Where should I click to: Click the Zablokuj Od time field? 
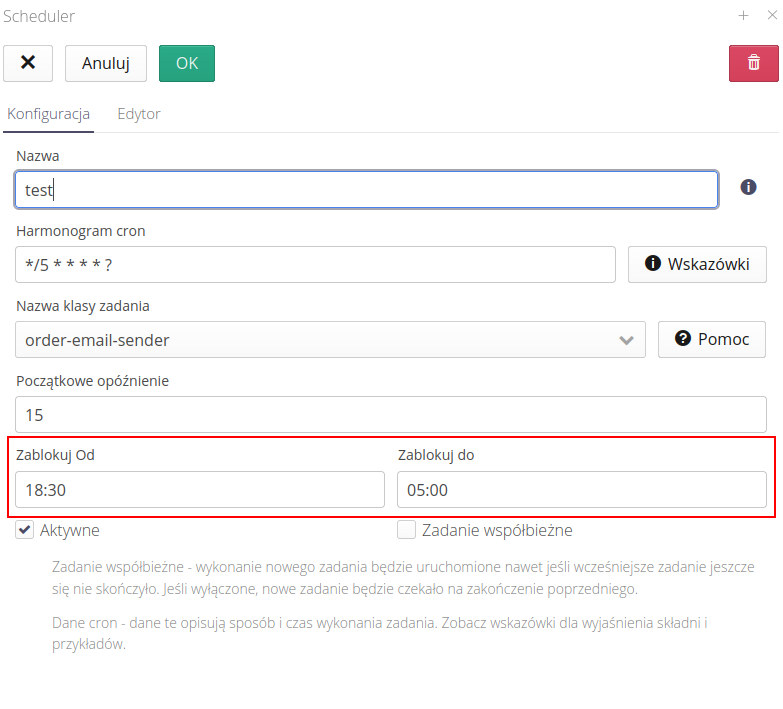pyautogui.click(x=200, y=490)
